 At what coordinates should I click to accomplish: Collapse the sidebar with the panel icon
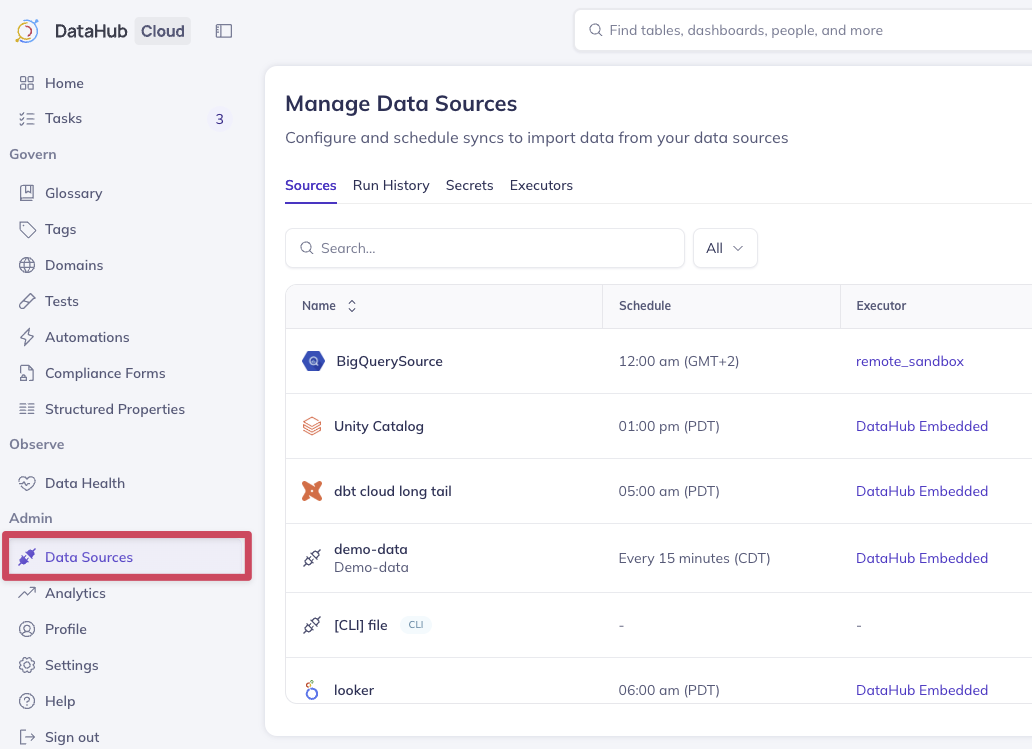point(224,31)
